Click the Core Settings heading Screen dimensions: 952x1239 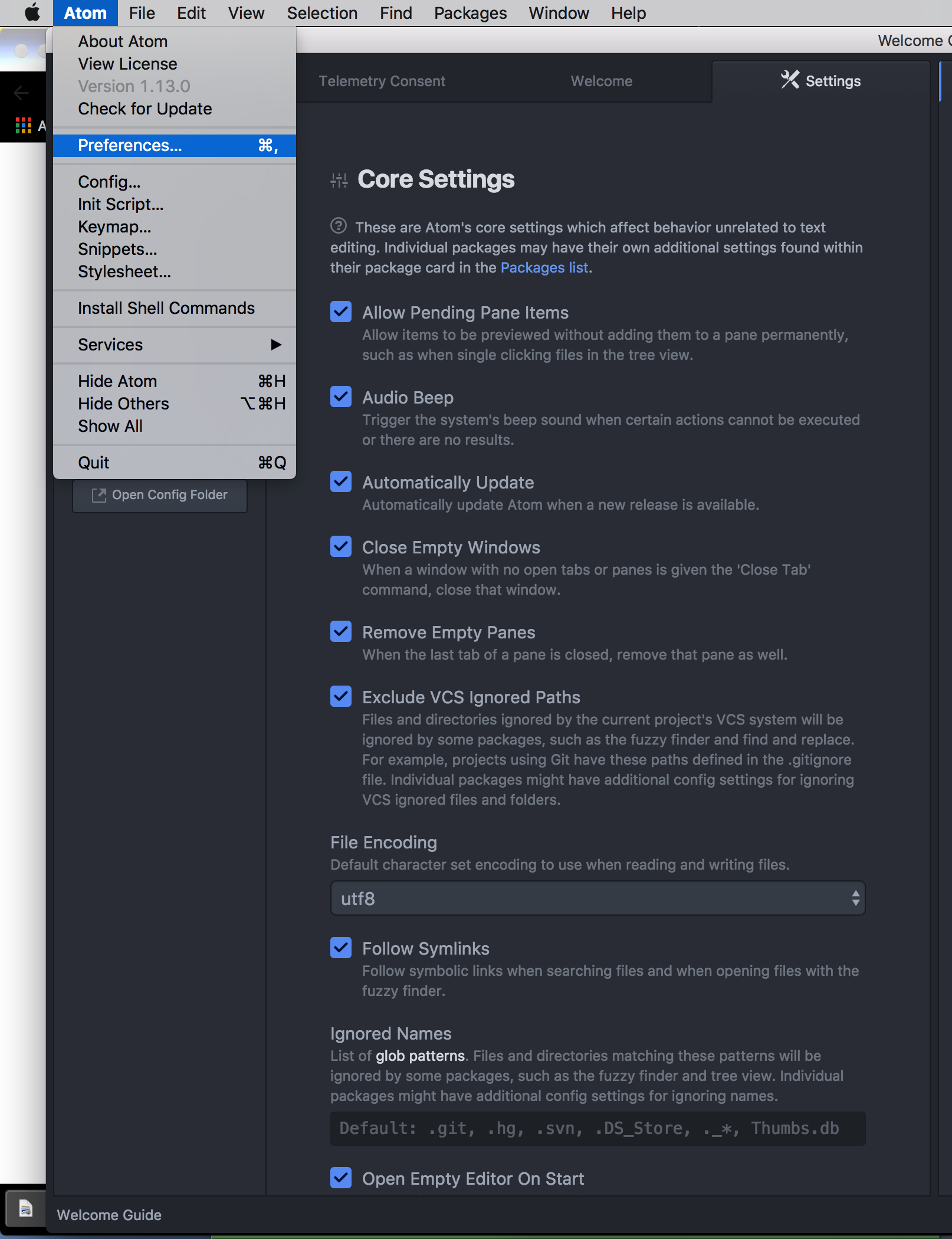[436, 179]
